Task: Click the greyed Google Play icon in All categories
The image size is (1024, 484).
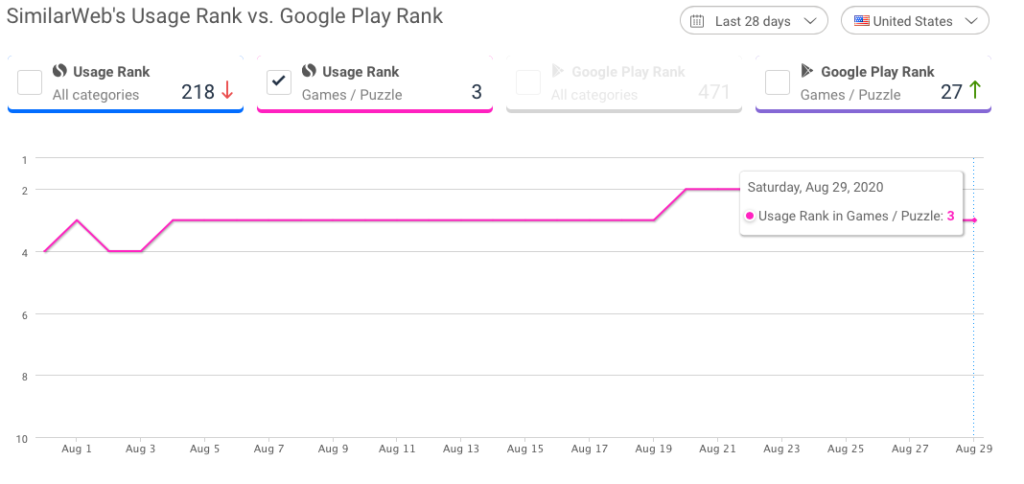Action: [558, 71]
